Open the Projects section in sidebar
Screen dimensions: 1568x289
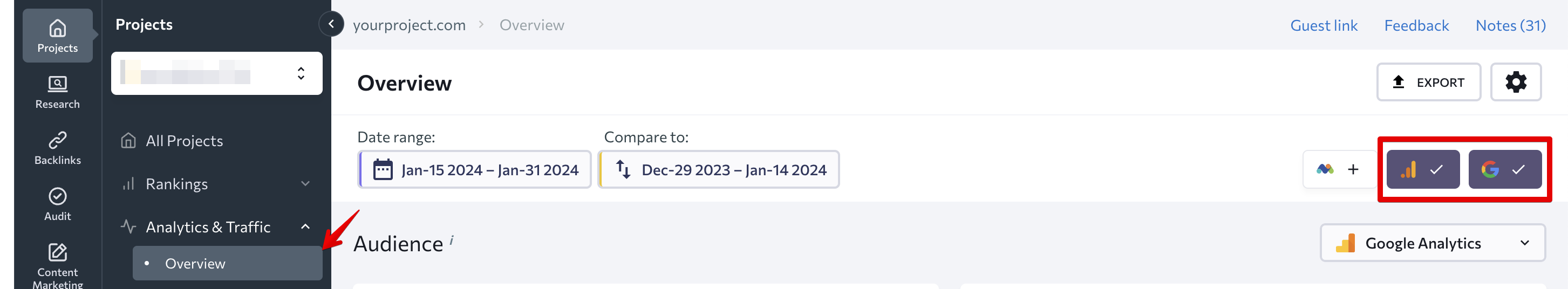57,35
